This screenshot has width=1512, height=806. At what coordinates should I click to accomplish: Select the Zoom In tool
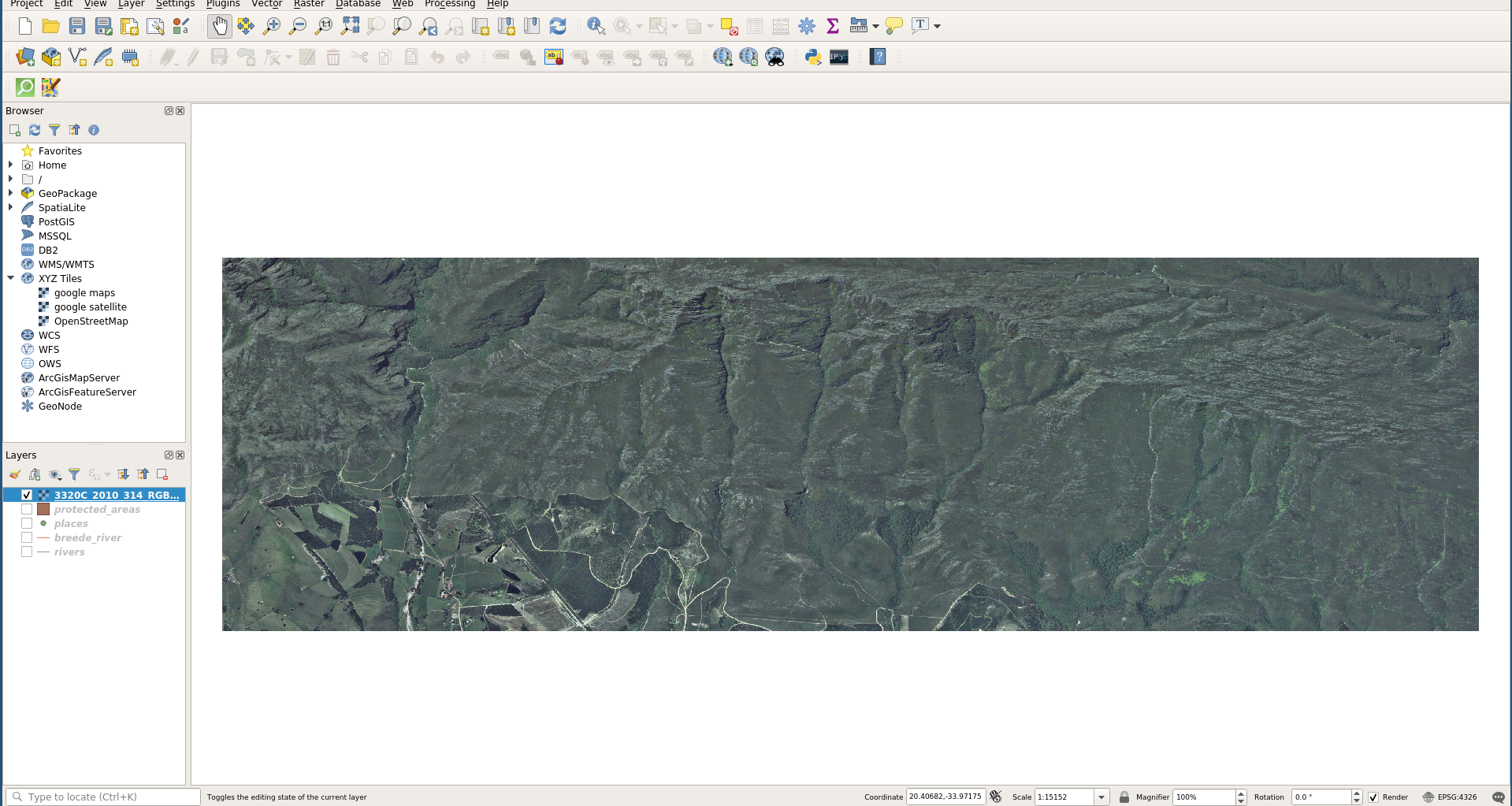[x=271, y=26]
